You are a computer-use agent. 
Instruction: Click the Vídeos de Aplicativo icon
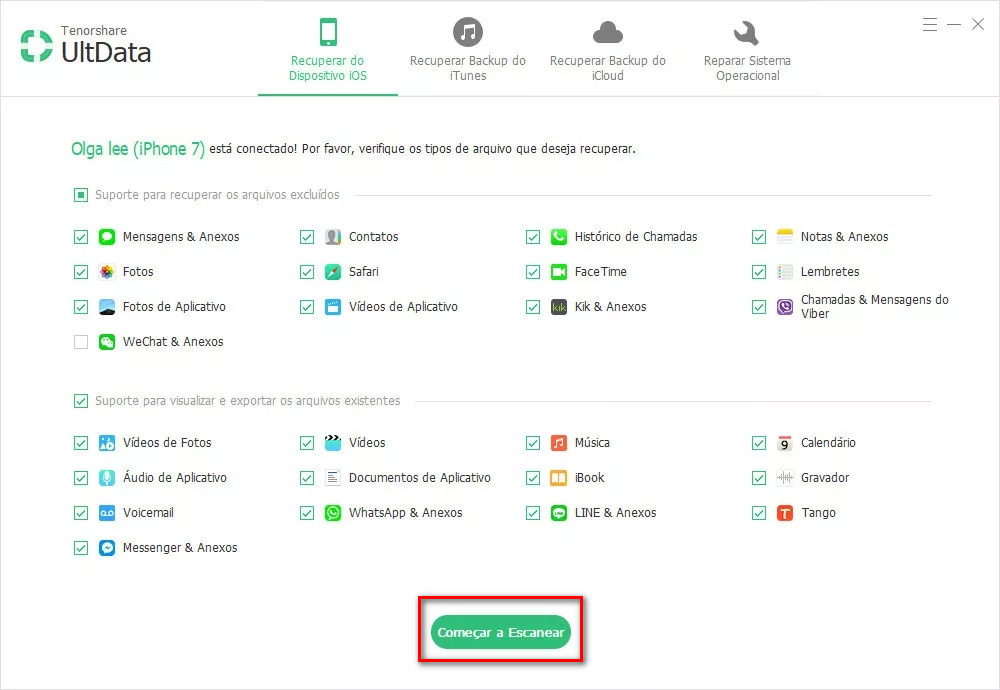click(x=333, y=307)
